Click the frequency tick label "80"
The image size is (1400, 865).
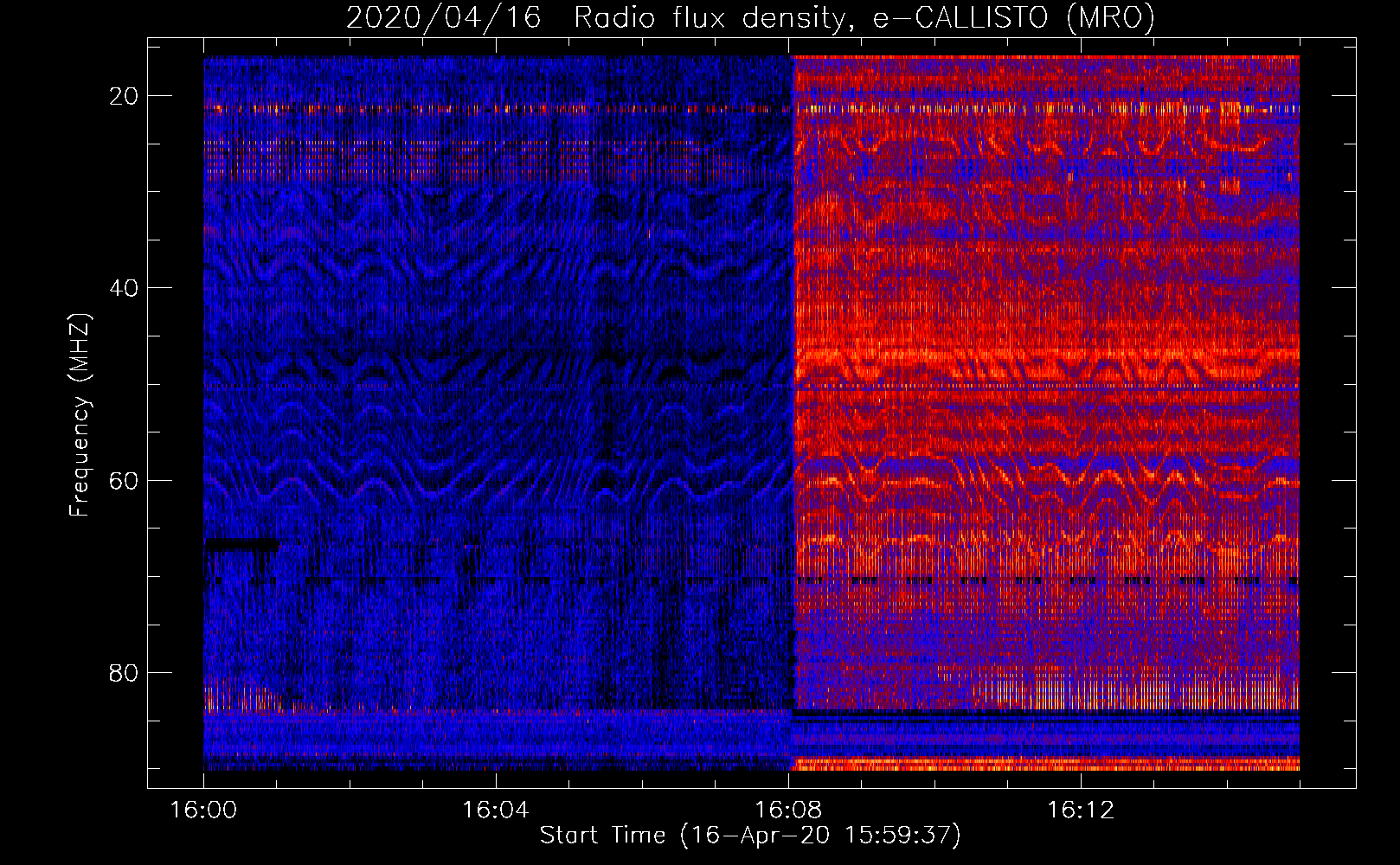point(125,673)
